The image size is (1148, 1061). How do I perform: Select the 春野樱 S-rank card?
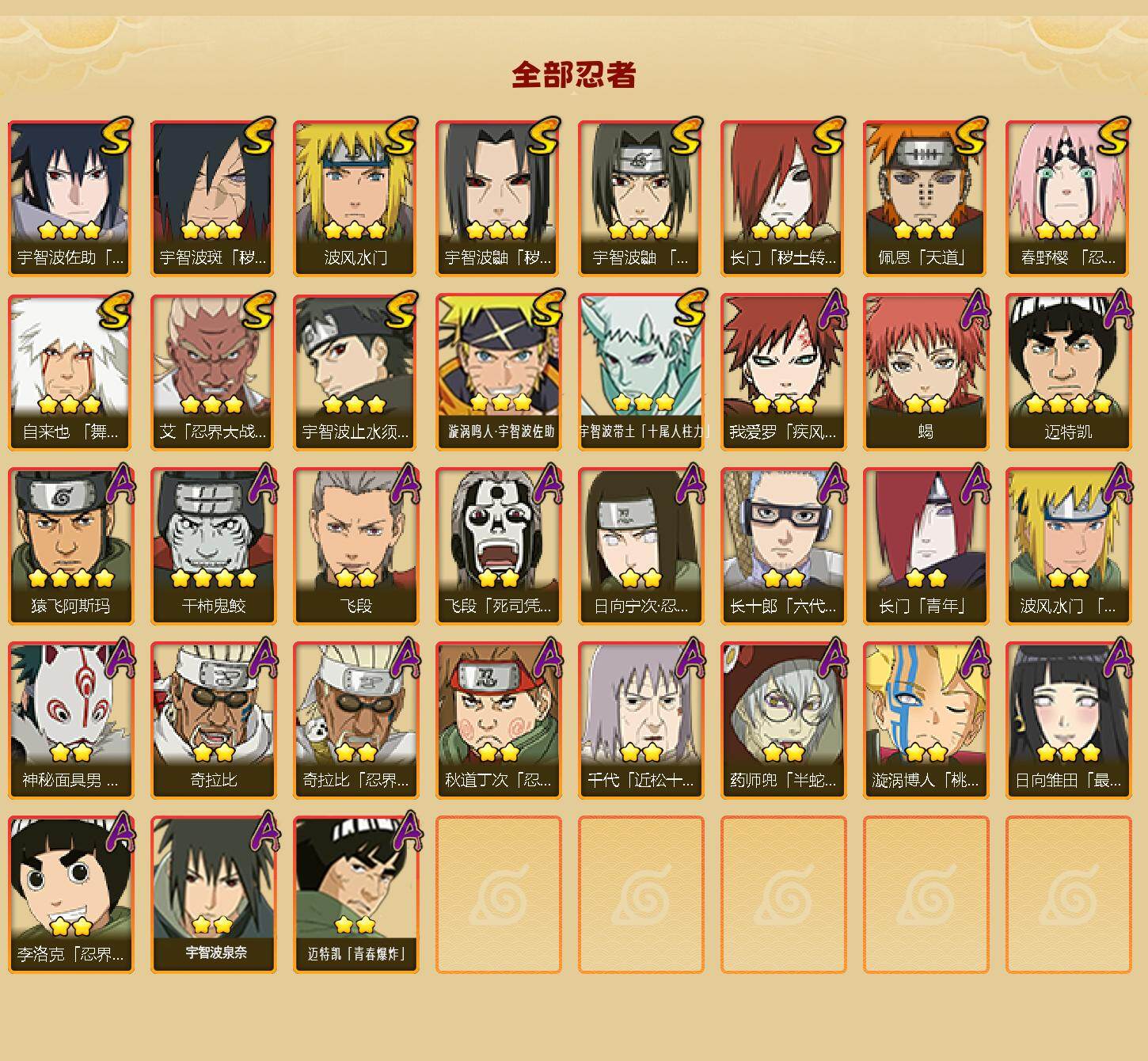(x=1068, y=198)
